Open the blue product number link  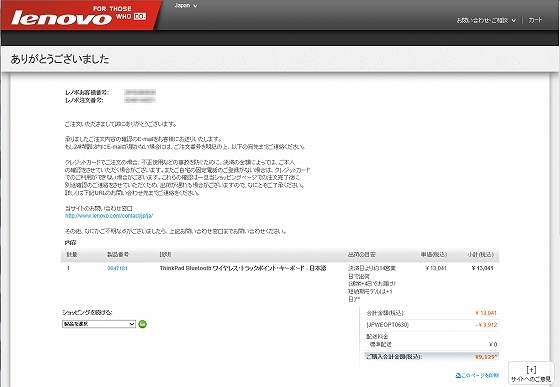pyautogui.click(x=117, y=268)
